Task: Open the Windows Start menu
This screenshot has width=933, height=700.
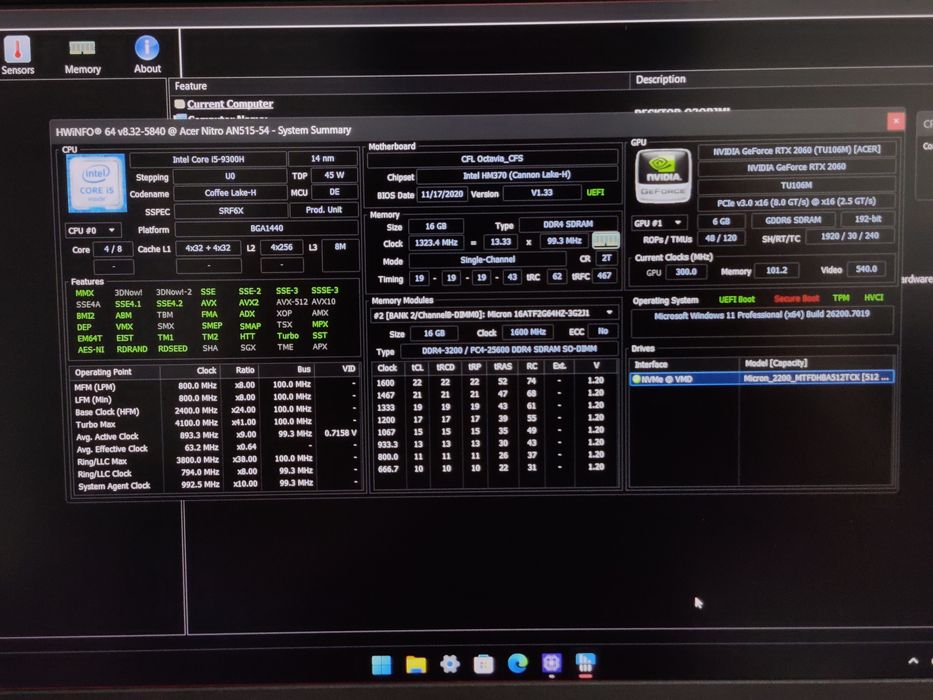Action: pos(381,664)
